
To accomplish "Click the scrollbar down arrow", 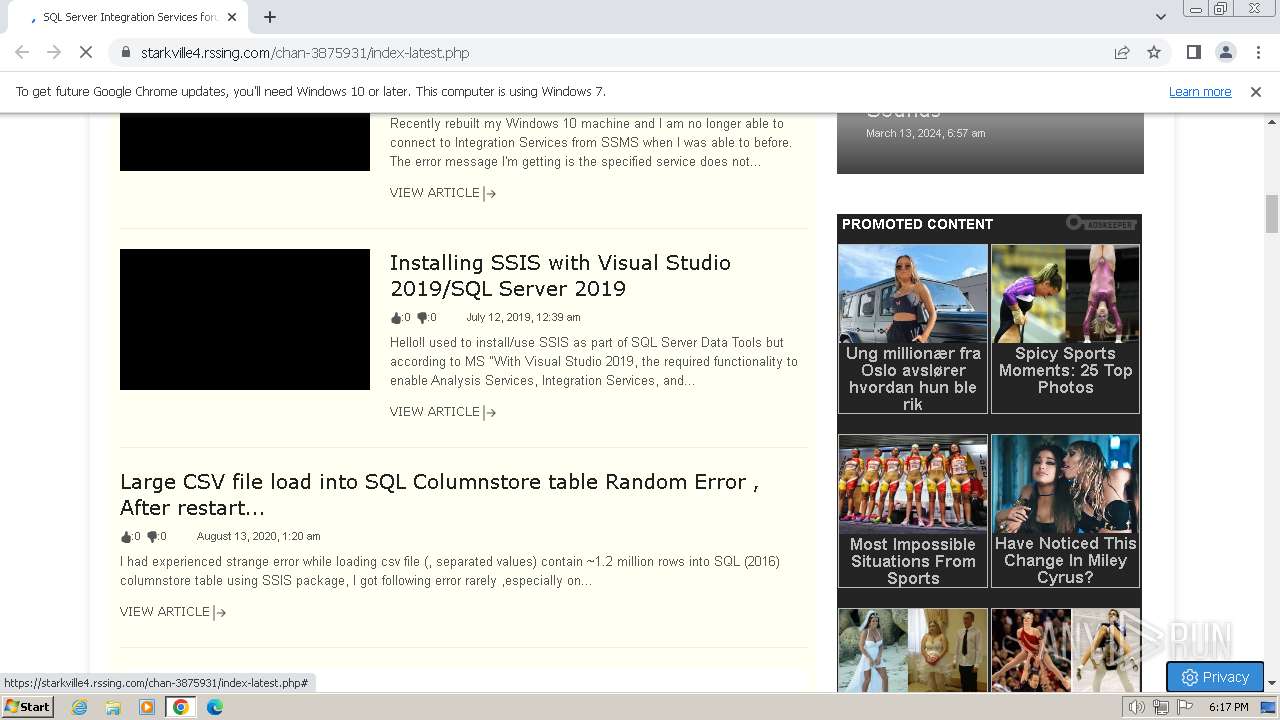I will point(1272,683).
